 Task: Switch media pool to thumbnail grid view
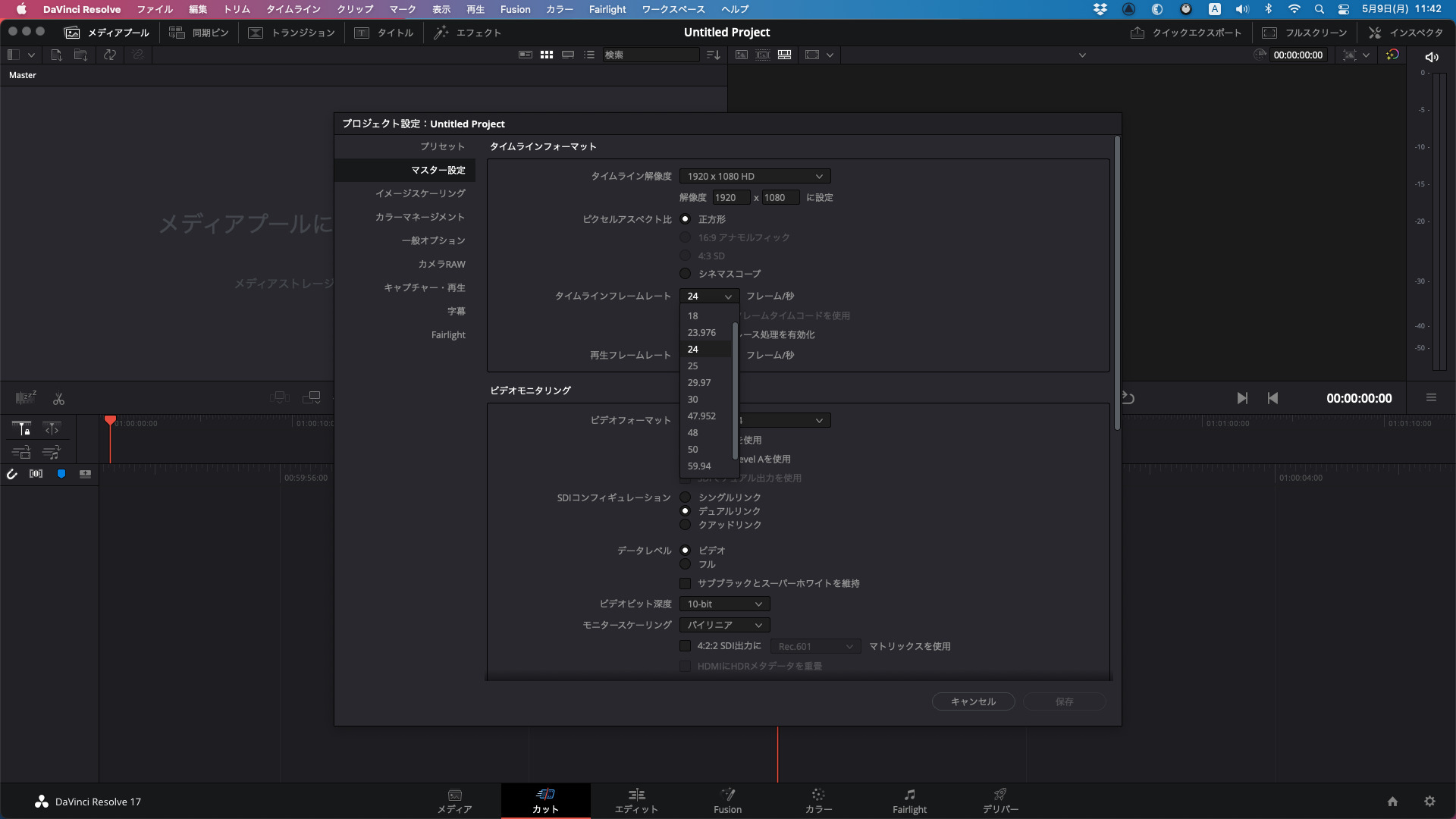[x=546, y=55]
